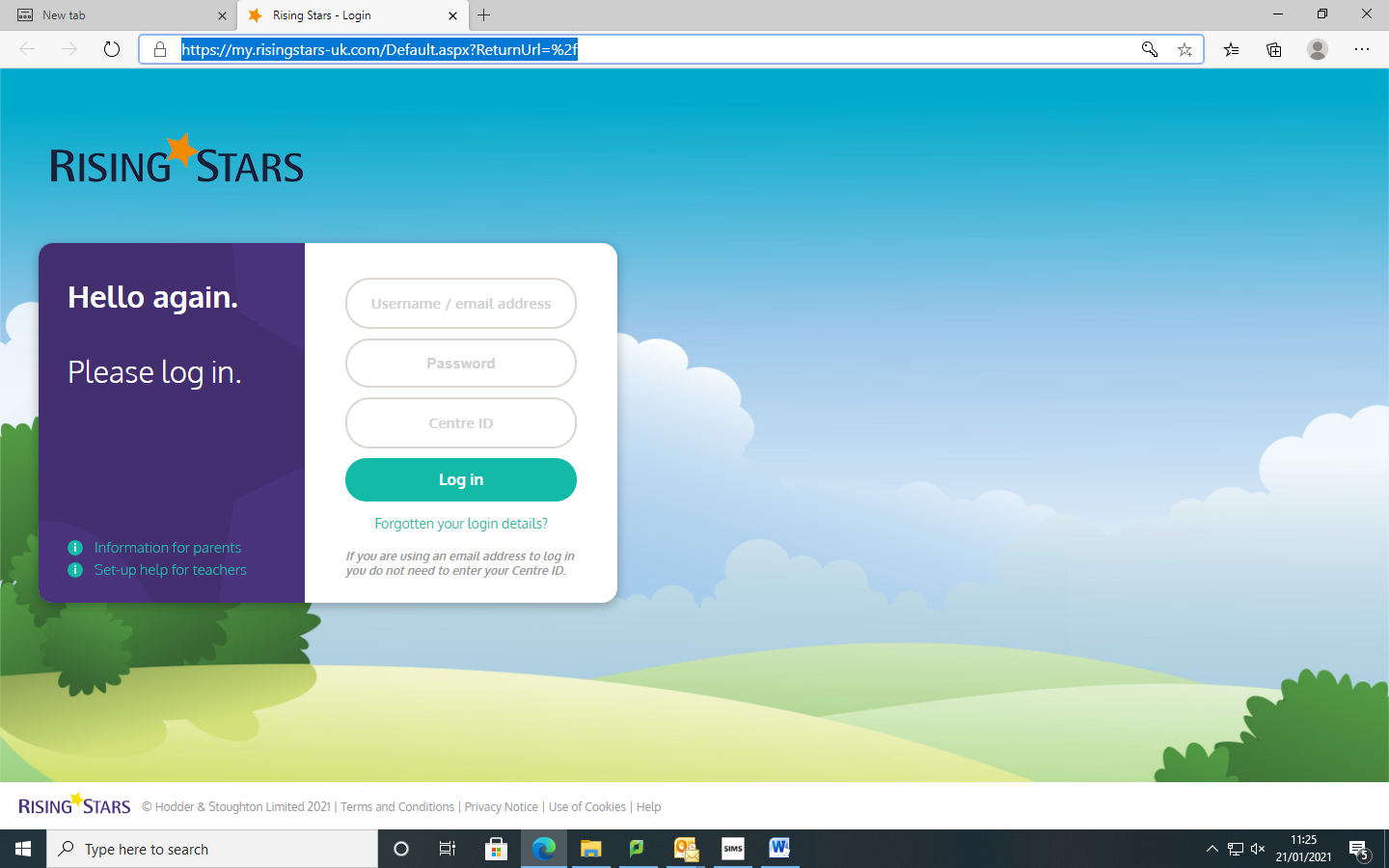
Task: Close the New tab tab
Action: point(222,15)
